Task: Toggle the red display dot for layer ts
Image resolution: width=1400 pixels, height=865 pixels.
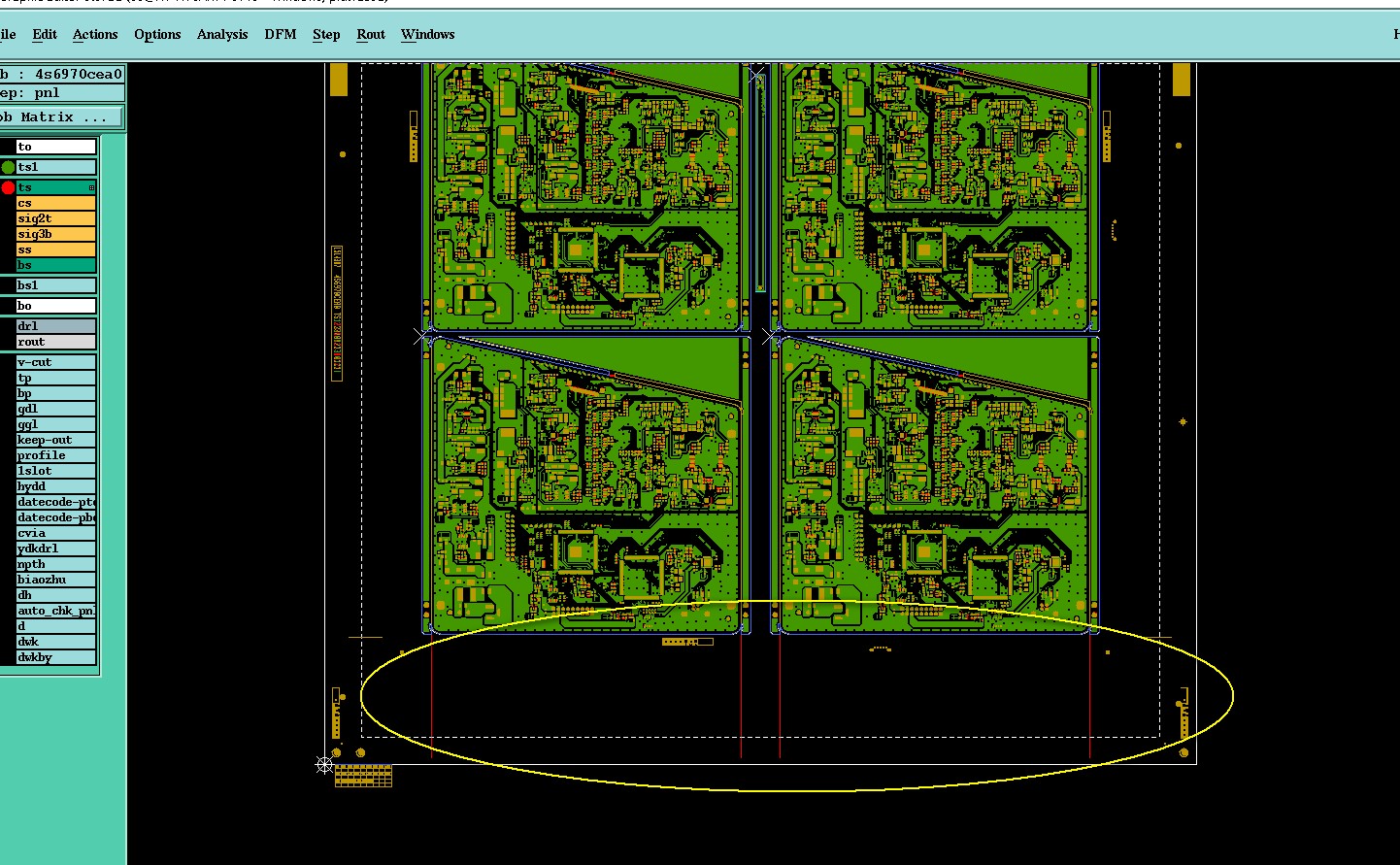Action: 8,187
